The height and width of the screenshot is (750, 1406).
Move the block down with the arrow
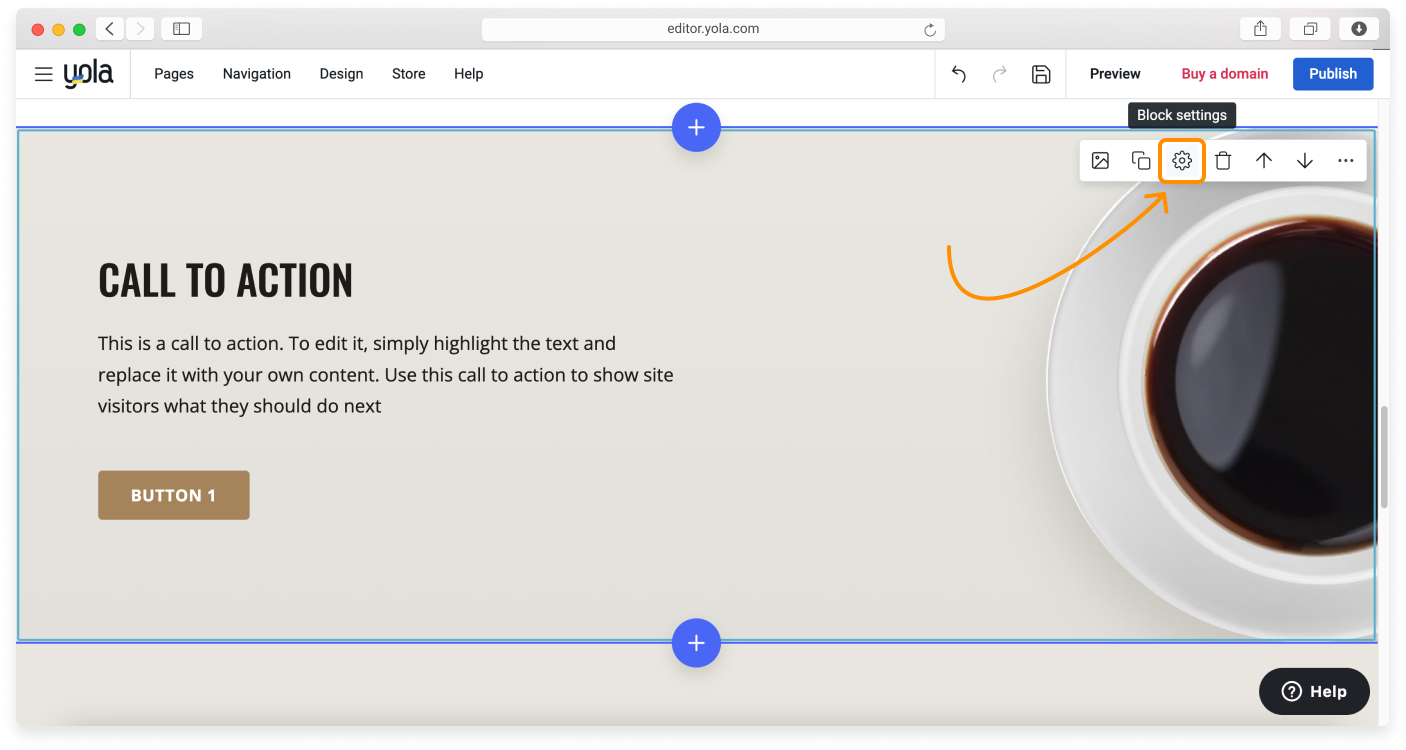(x=1305, y=160)
